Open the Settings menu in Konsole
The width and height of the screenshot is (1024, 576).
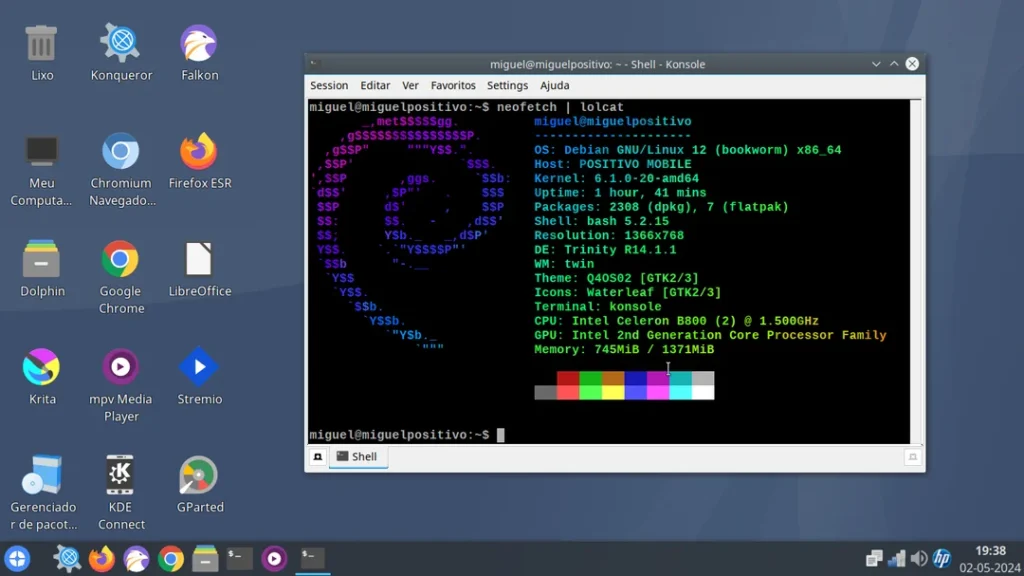point(507,86)
